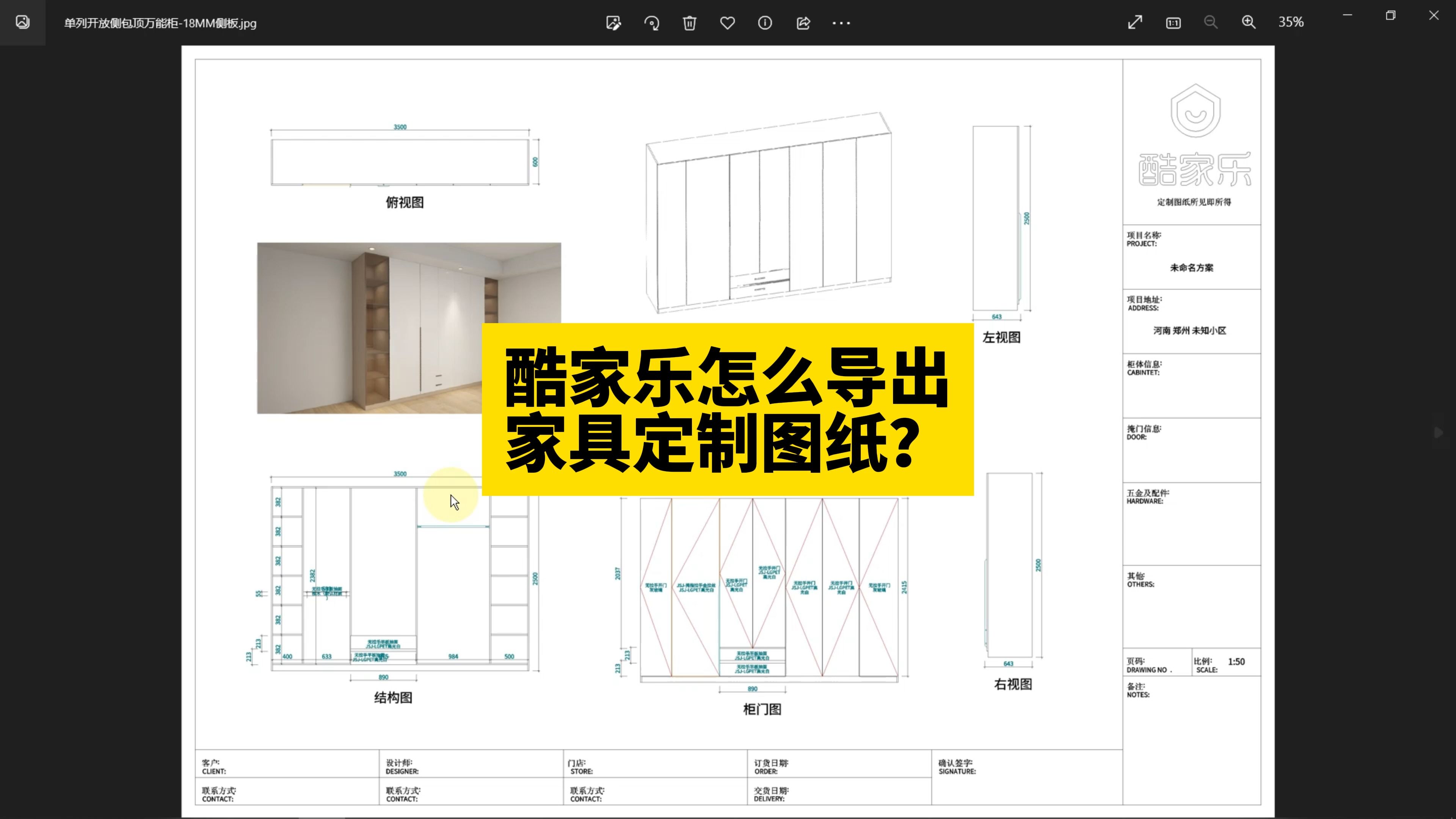Open the Share icon
Image resolution: width=1456 pixels, height=819 pixels.
[803, 23]
